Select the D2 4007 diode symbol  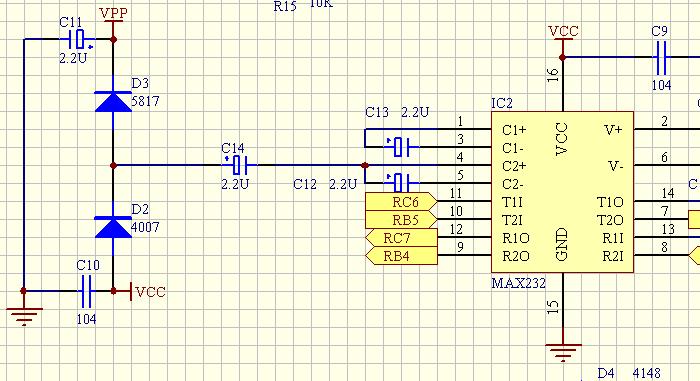(113, 227)
